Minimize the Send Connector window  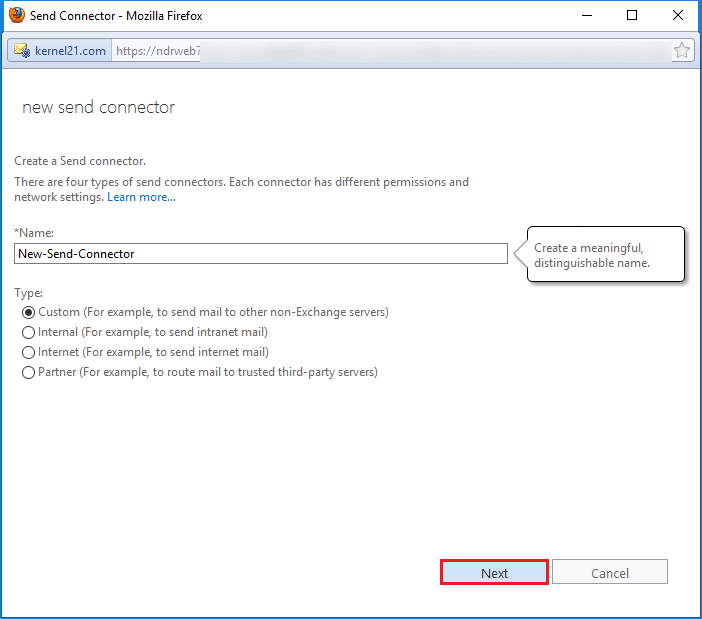coord(586,15)
